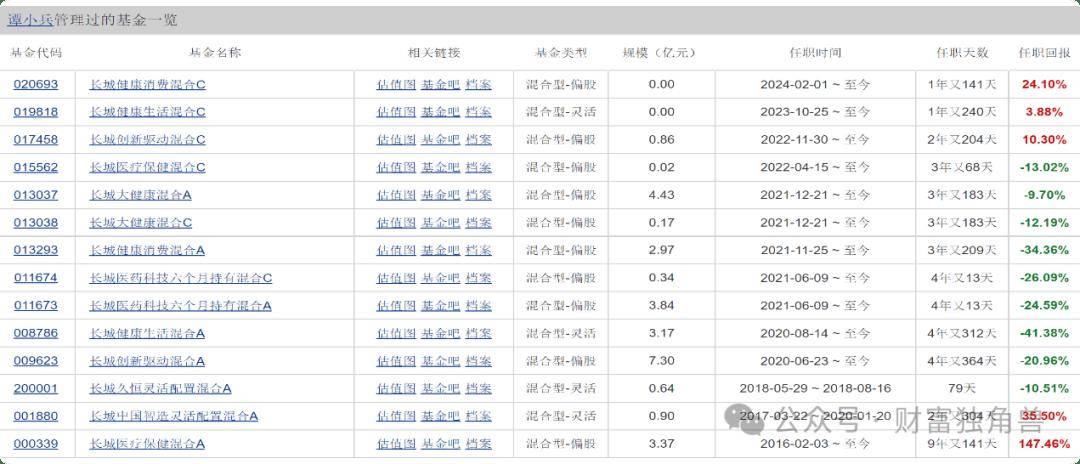This screenshot has width=1080, height=464.
Task: Open 估值图 for fund 019818
Action: (396, 112)
